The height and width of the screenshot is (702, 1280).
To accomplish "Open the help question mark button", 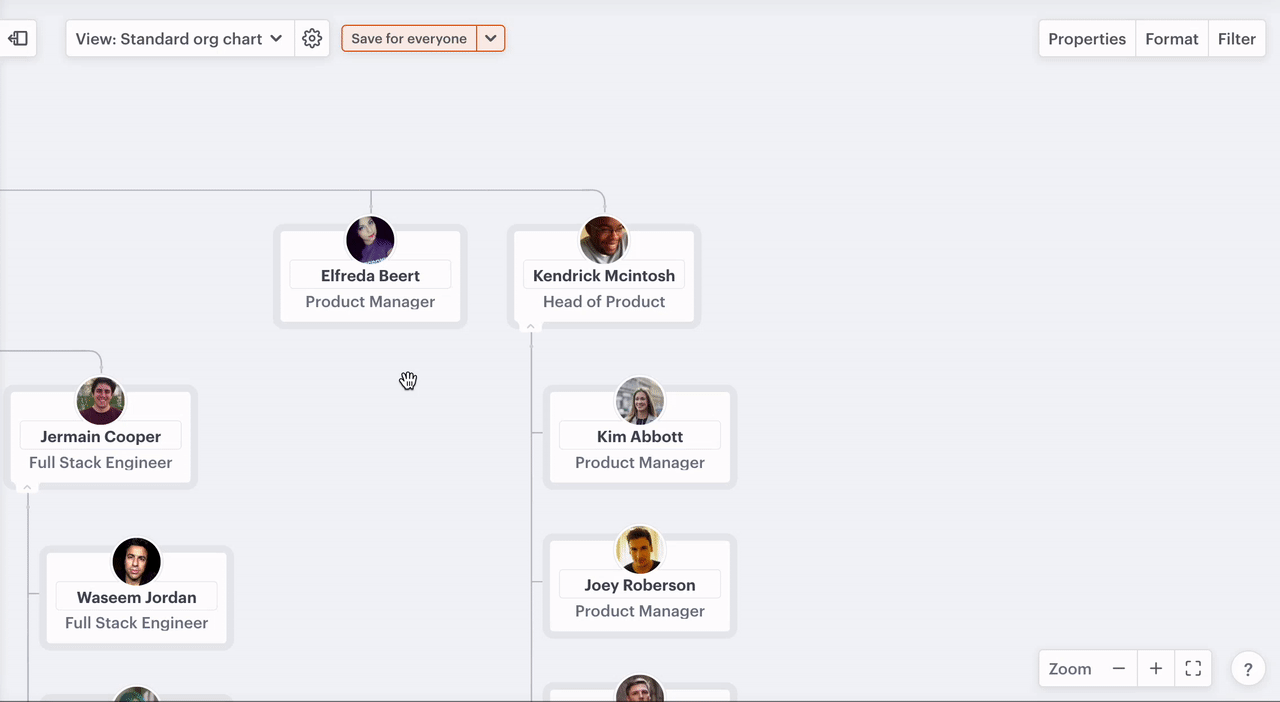I will click(x=1248, y=669).
